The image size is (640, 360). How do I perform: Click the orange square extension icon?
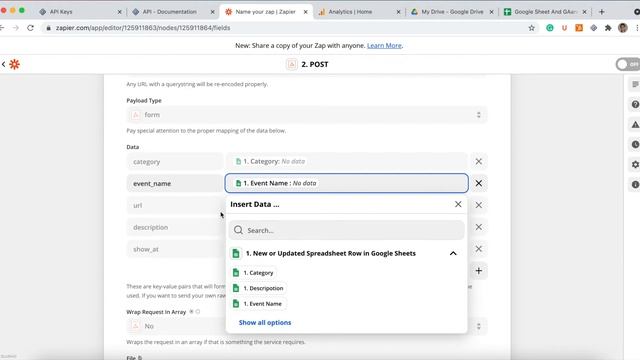click(x=579, y=28)
